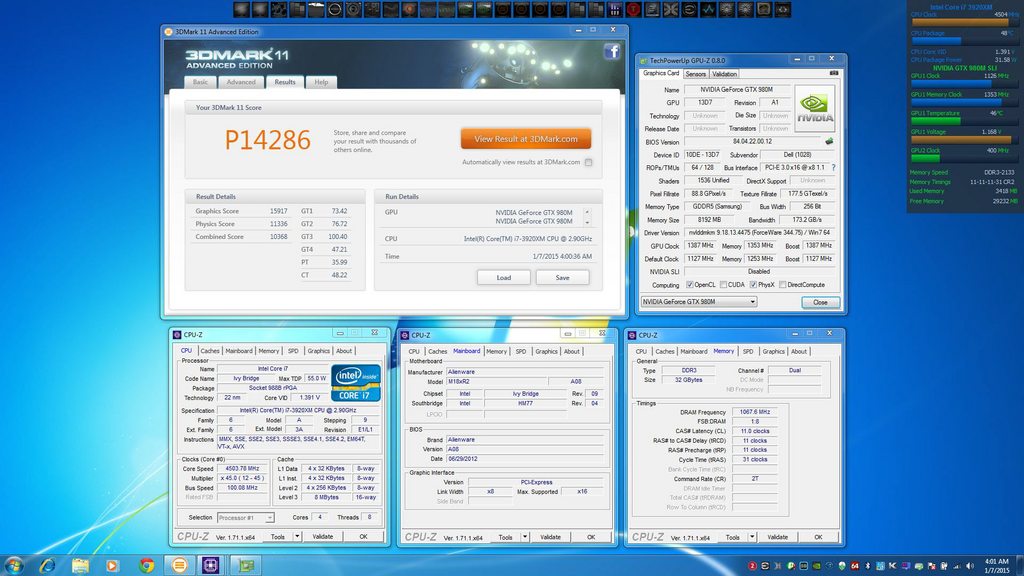The height and width of the screenshot is (576, 1024).
Task: Open Caches tab in CPU-Z CPU-tab window
Action: pos(210,351)
